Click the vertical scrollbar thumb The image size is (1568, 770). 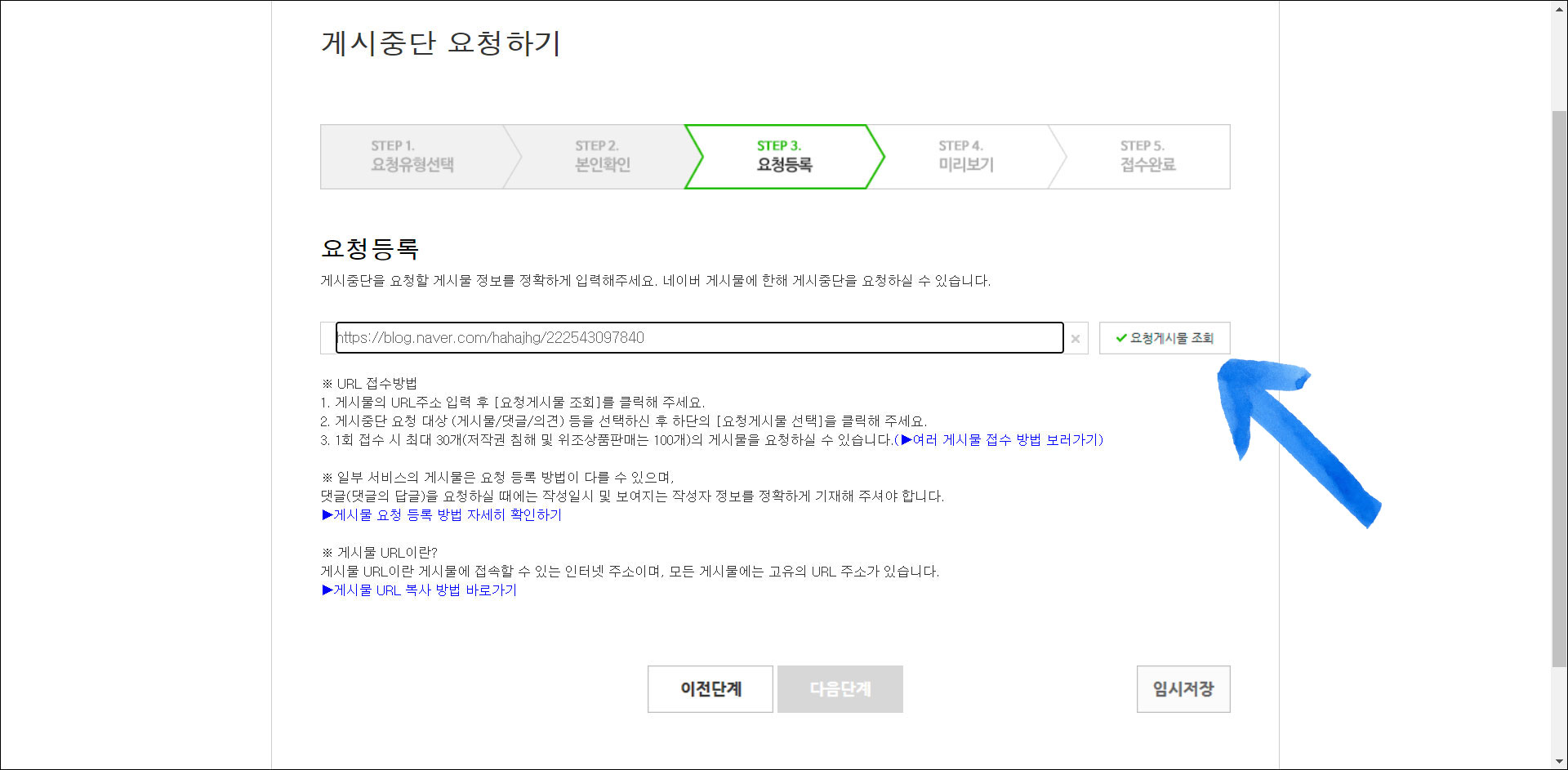1559,389
